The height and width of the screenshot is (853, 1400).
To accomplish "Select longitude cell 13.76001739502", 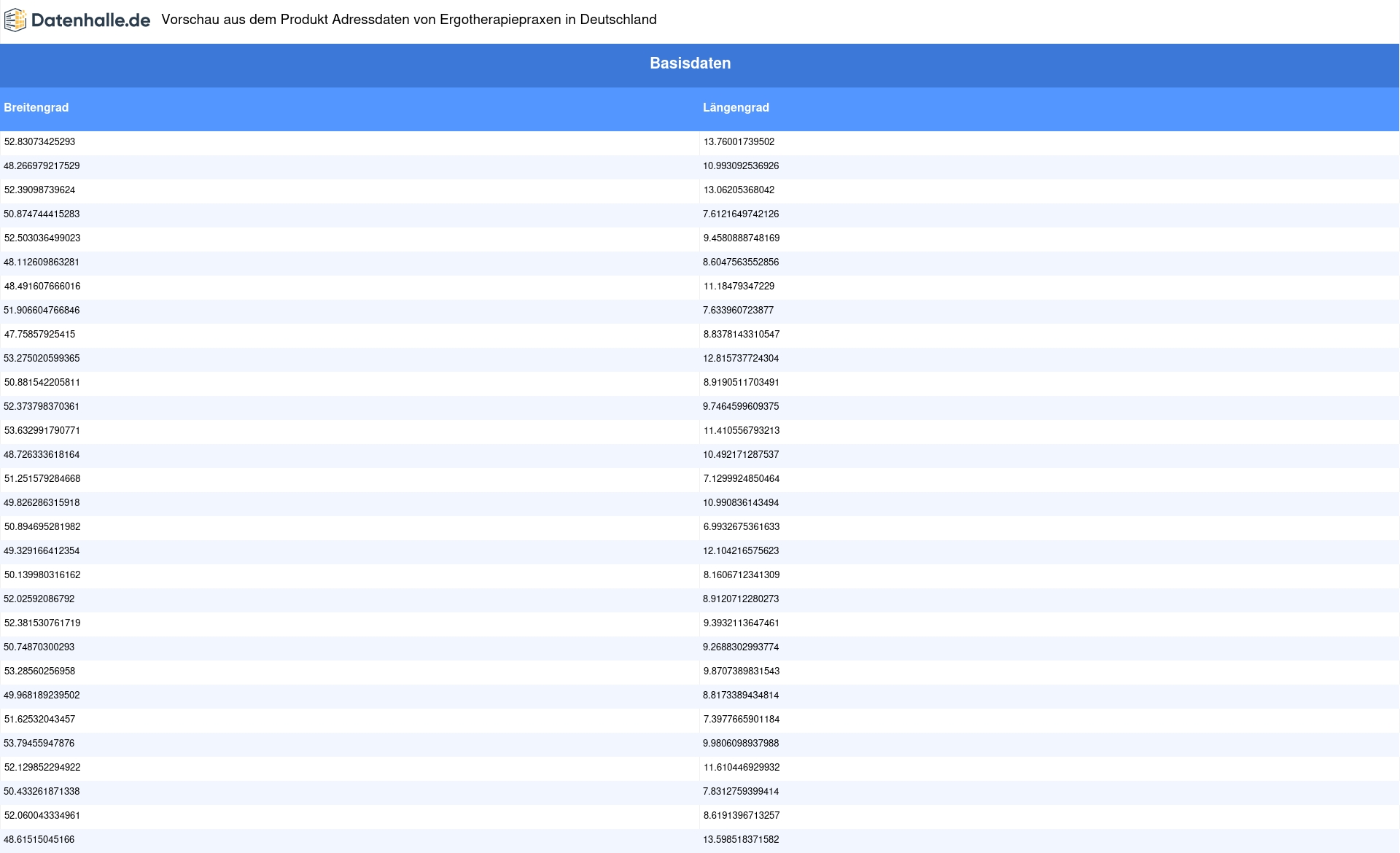I will (739, 142).
